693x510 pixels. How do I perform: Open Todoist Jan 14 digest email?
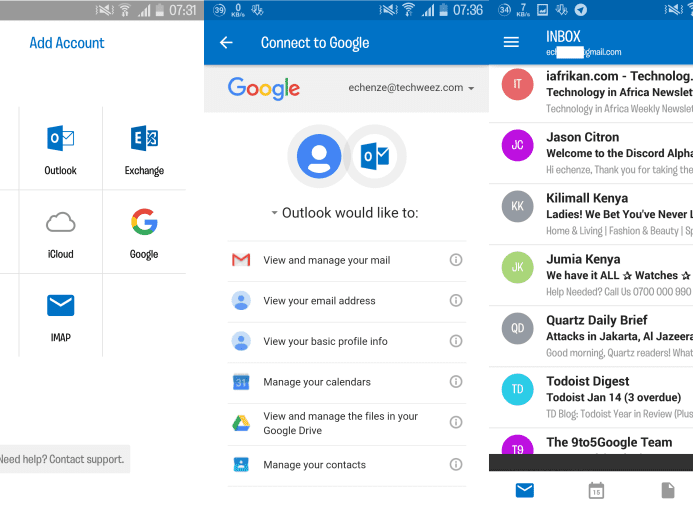(x=591, y=397)
